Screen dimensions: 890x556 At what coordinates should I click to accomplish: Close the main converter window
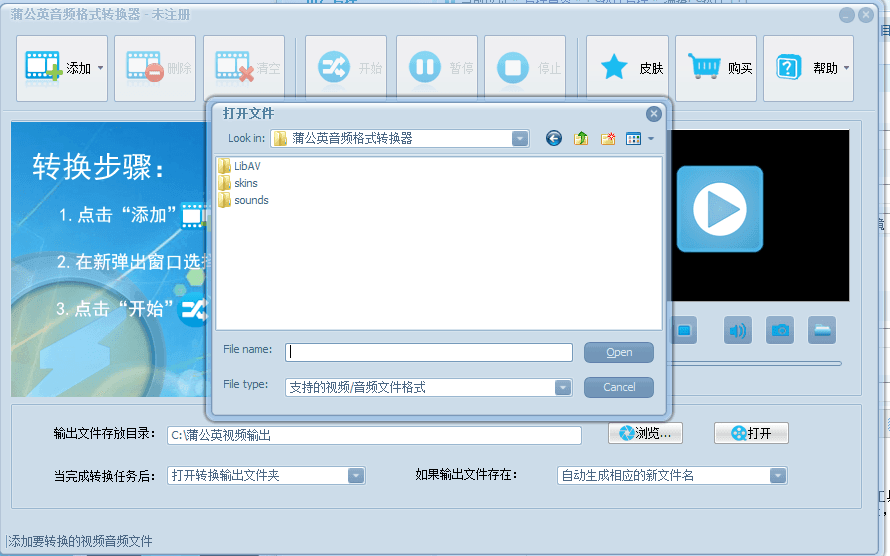(x=866, y=15)
